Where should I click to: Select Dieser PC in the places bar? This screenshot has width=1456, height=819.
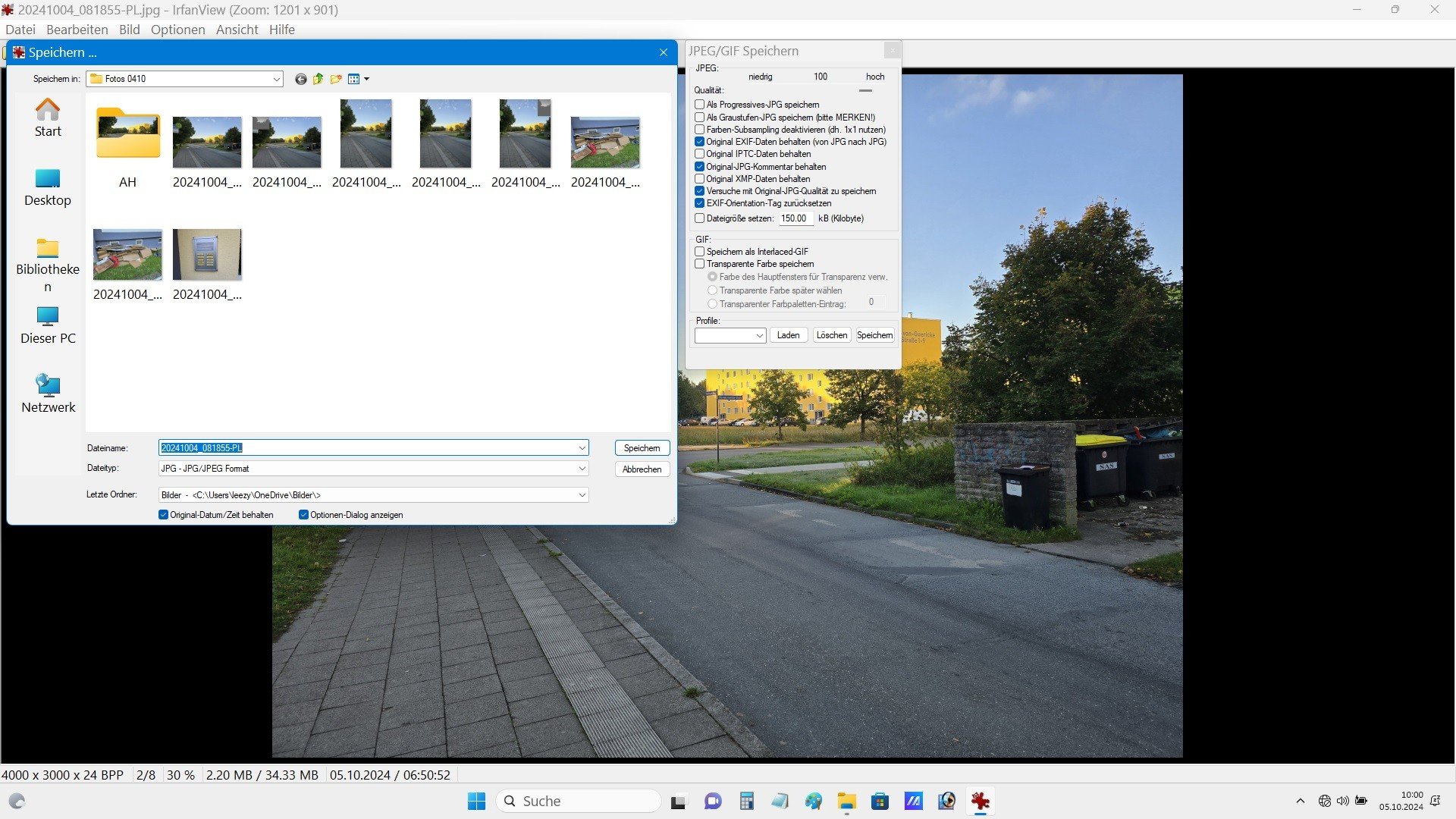coord(48,325)
